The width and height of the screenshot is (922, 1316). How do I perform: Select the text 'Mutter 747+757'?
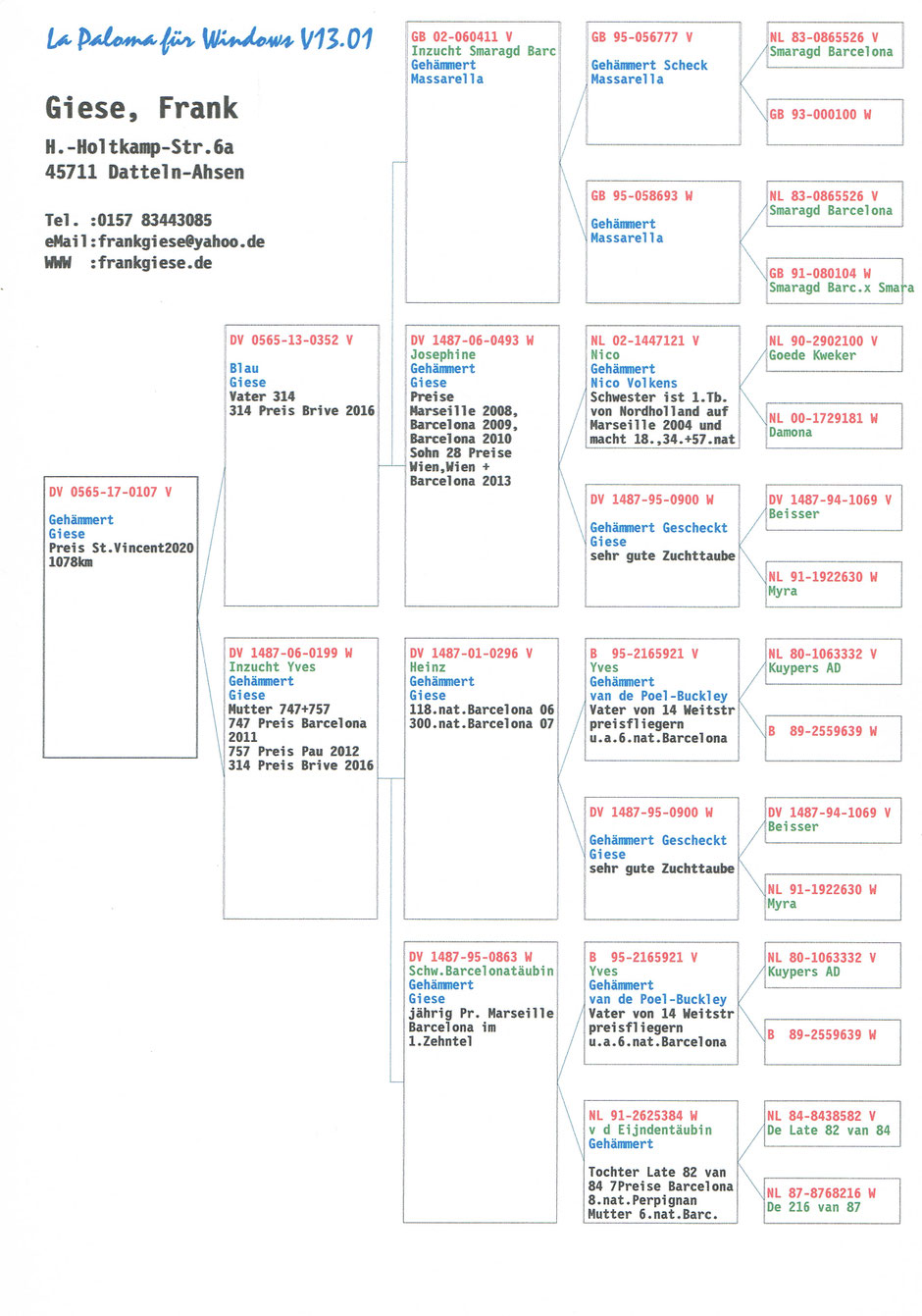pos(280,710)
